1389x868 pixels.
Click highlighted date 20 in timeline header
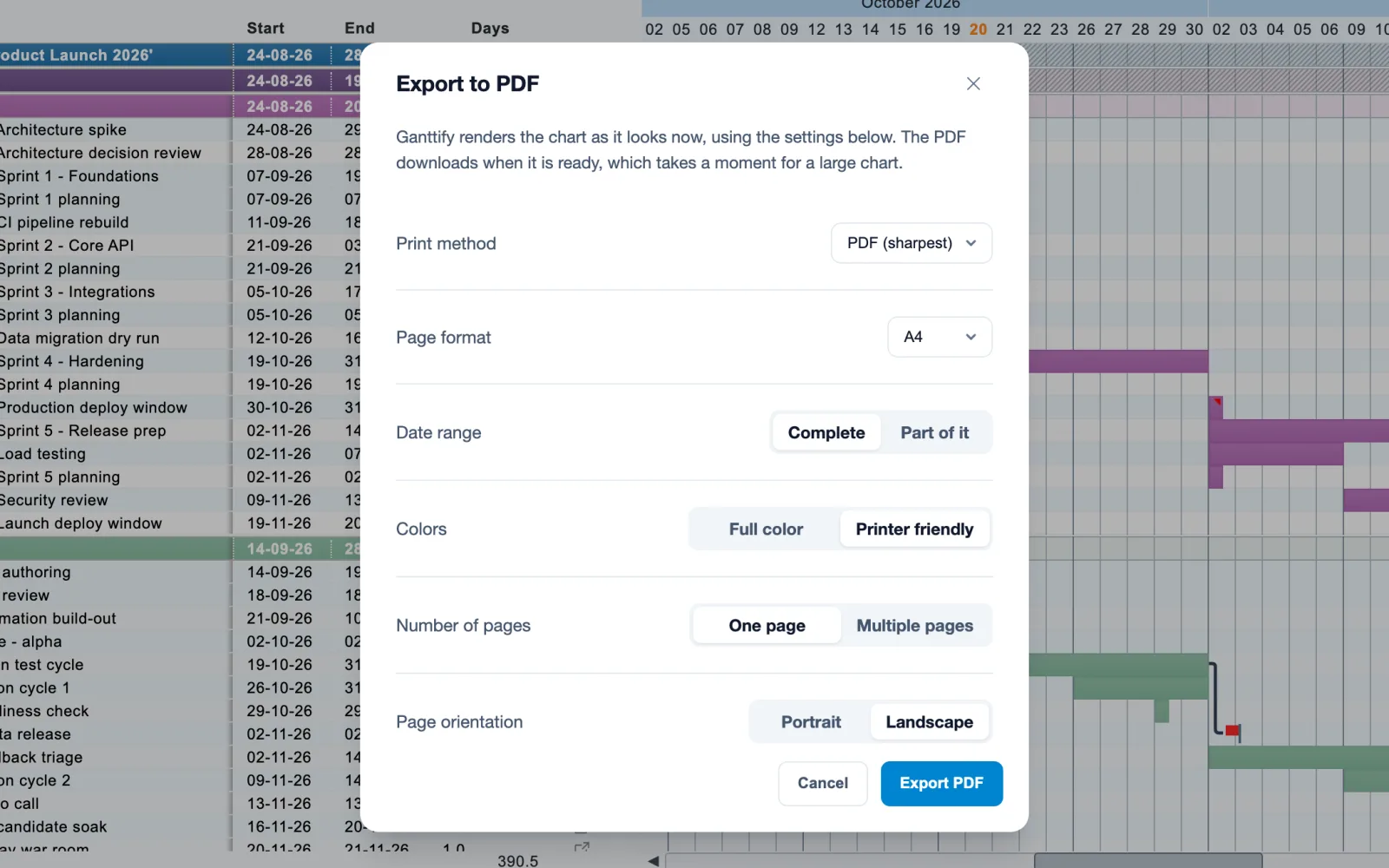[978, 30]
